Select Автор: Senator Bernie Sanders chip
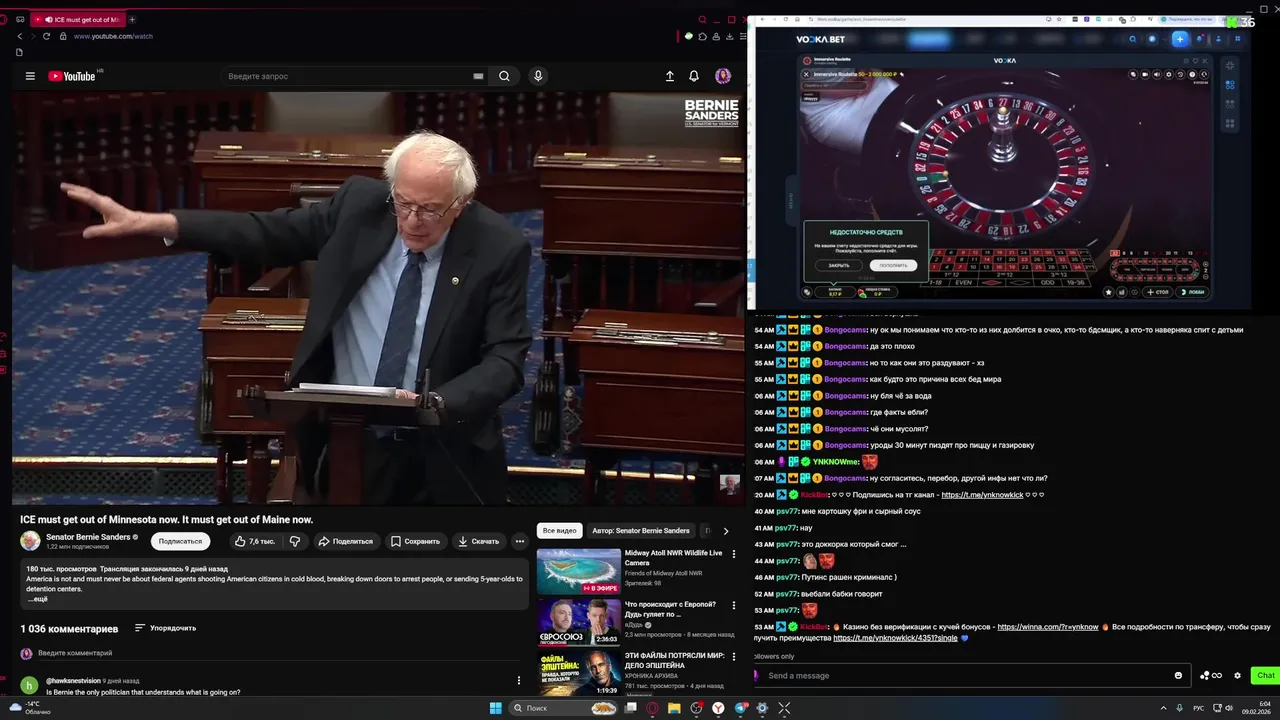The height and width of the screenshot is (720, 1280). tap(640, 530)
